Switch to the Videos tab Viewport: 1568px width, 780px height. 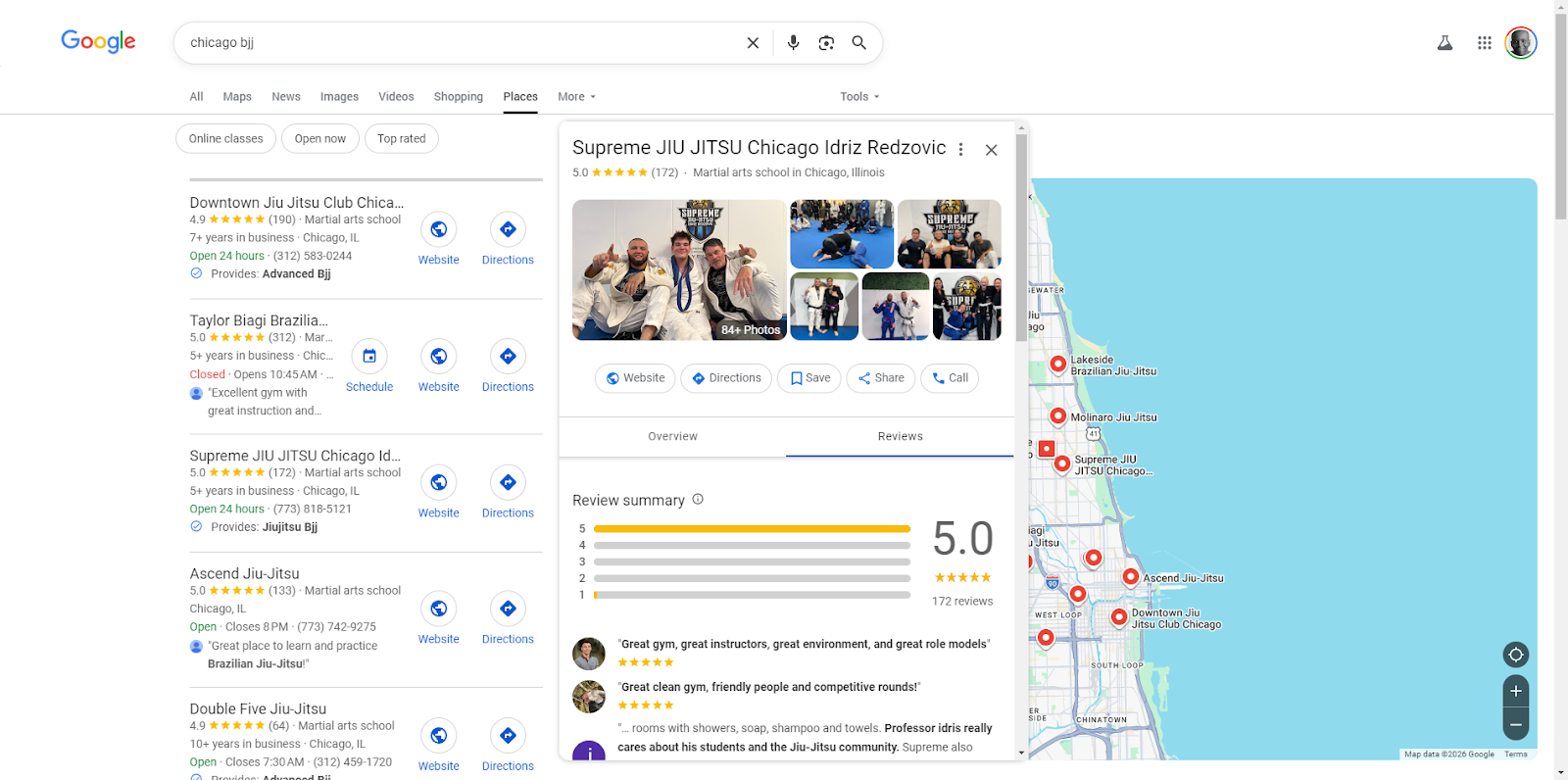coord(396,97)
